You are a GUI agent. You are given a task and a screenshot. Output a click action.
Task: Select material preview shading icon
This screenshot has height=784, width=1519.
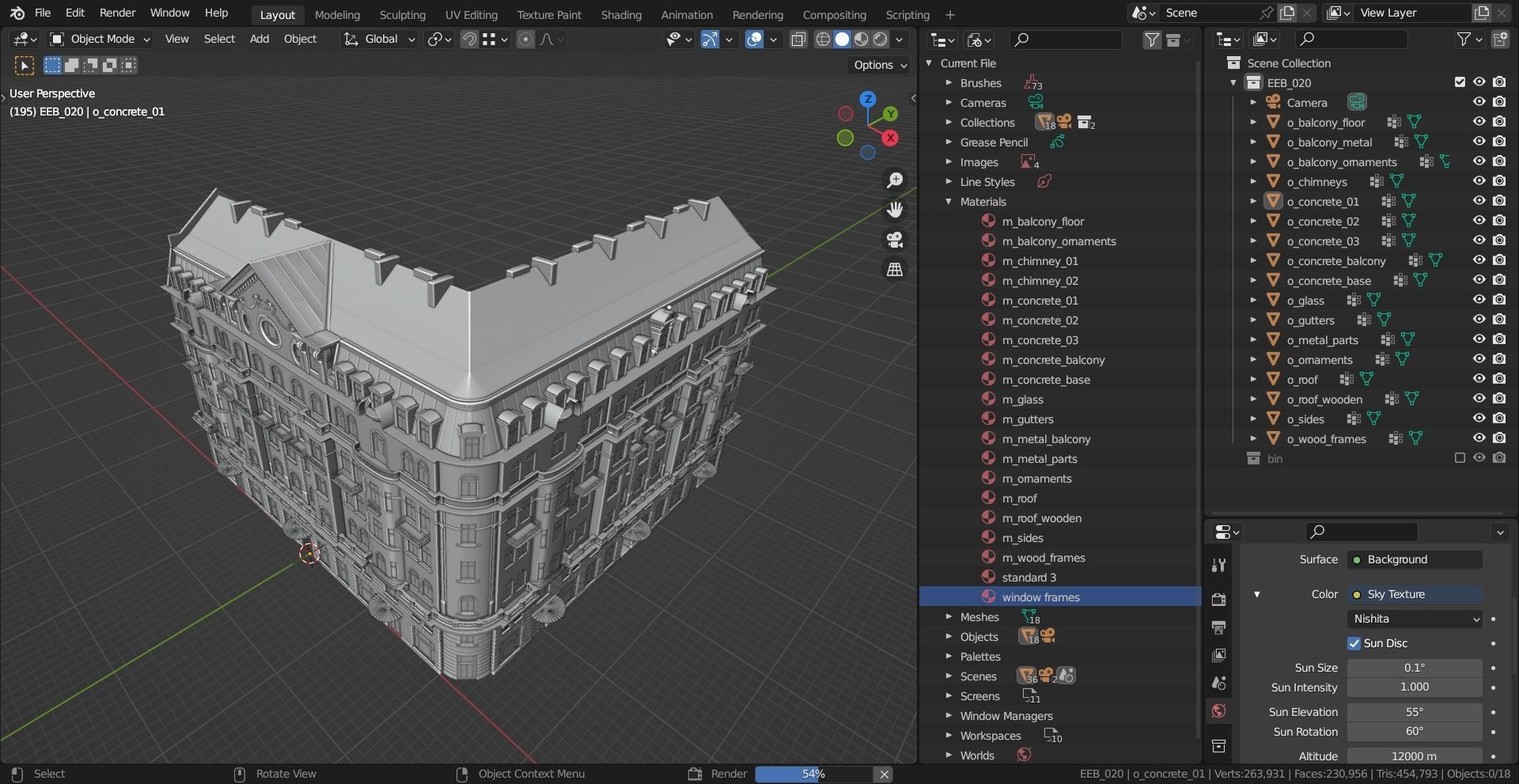pyautogui.click(x=861, y=39)
